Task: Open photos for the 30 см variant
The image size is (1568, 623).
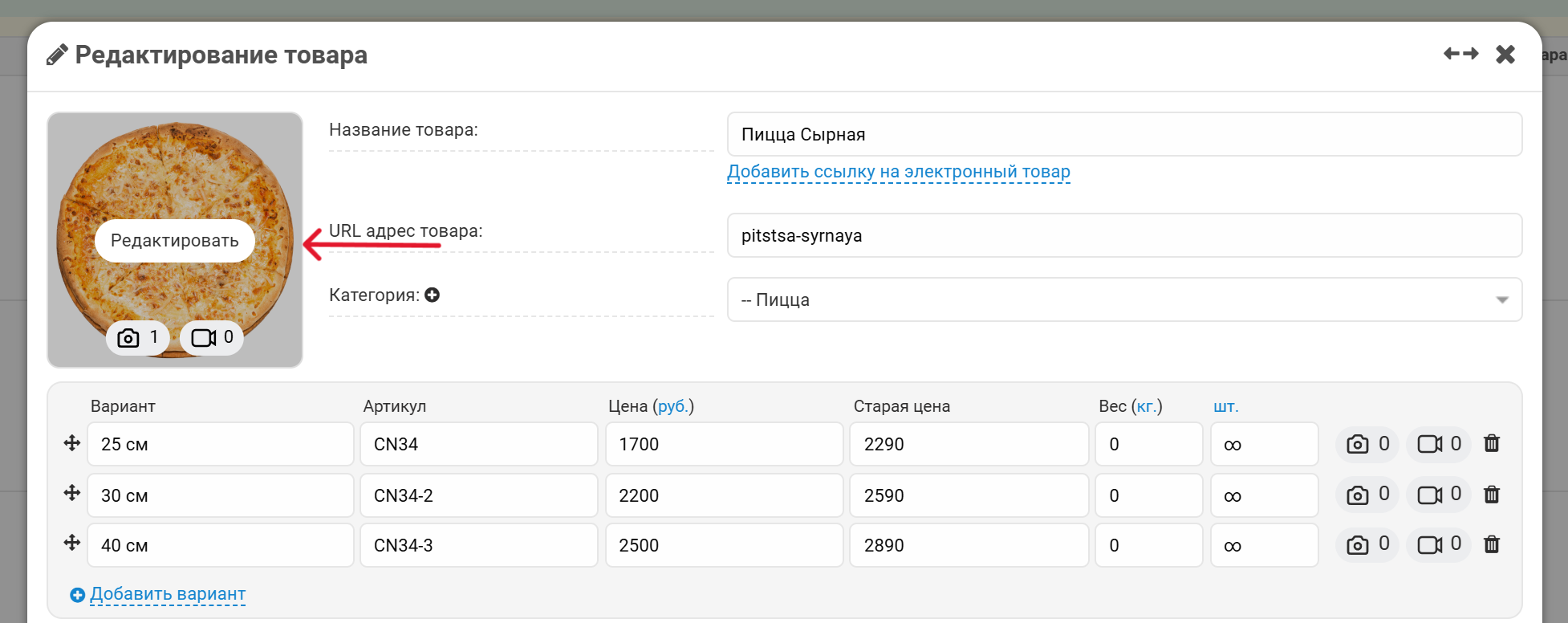Action: pyautogui.click(x=1367, y=495)
